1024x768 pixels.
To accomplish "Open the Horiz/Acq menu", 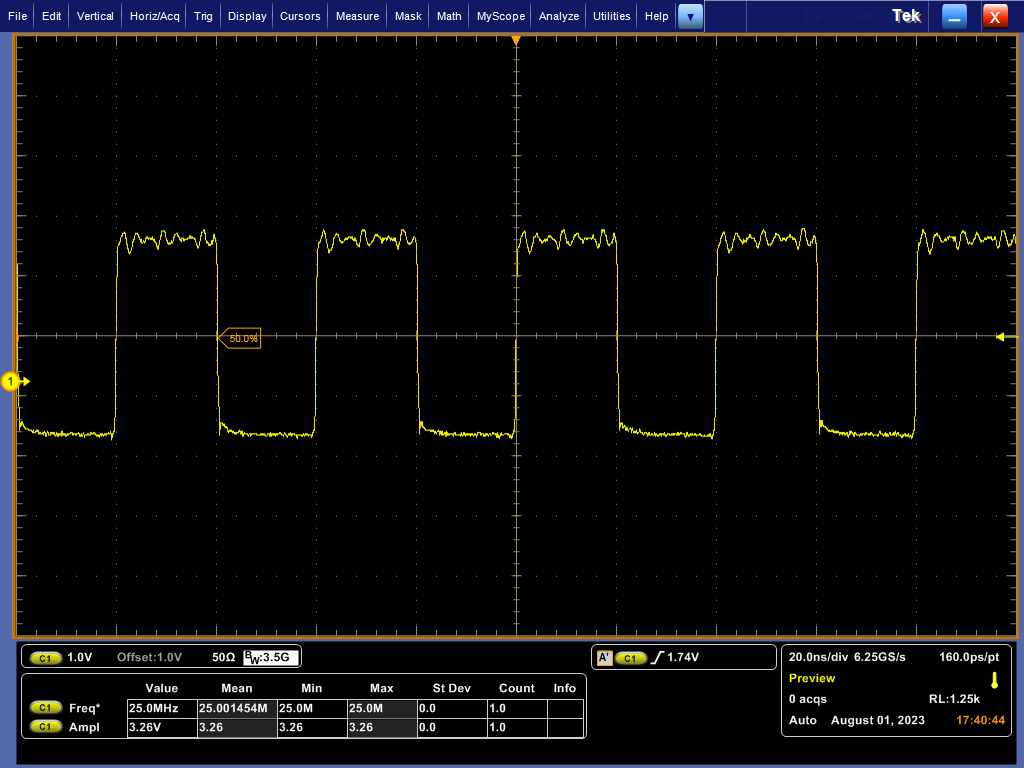I will [x=155, y=16].
